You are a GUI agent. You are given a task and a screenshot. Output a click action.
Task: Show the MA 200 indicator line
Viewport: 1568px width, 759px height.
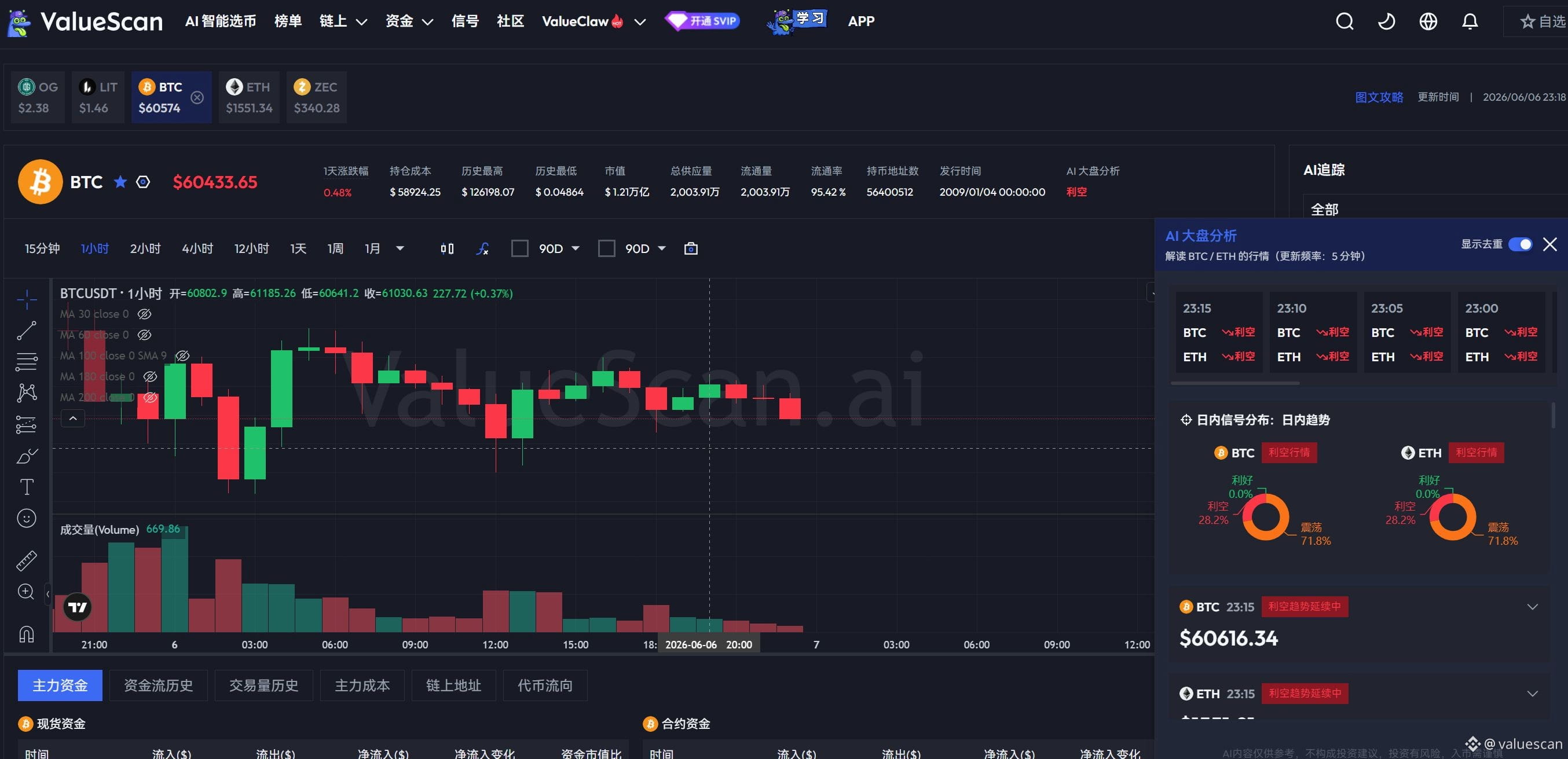coord(150,398)
